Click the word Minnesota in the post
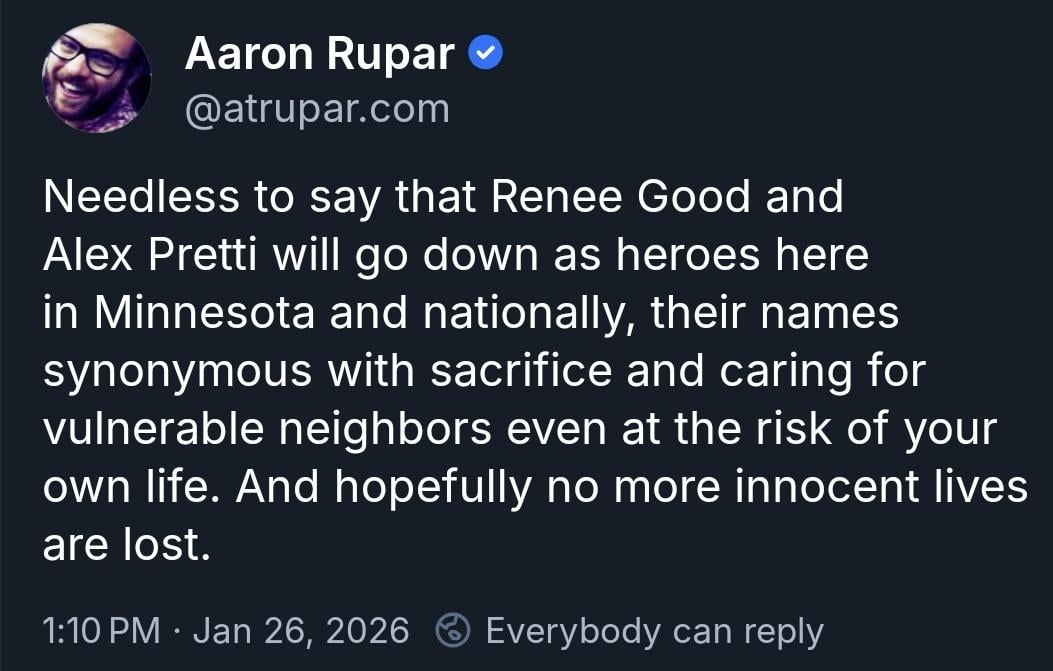1053x671 pixels. [205, 314]
